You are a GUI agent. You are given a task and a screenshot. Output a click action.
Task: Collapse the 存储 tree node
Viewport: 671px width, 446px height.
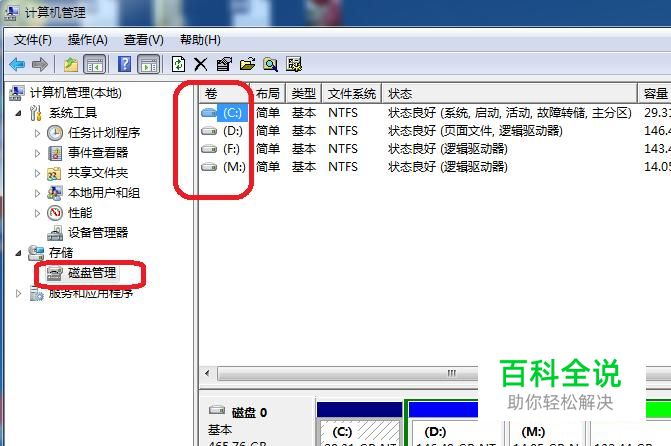[18, 253]
